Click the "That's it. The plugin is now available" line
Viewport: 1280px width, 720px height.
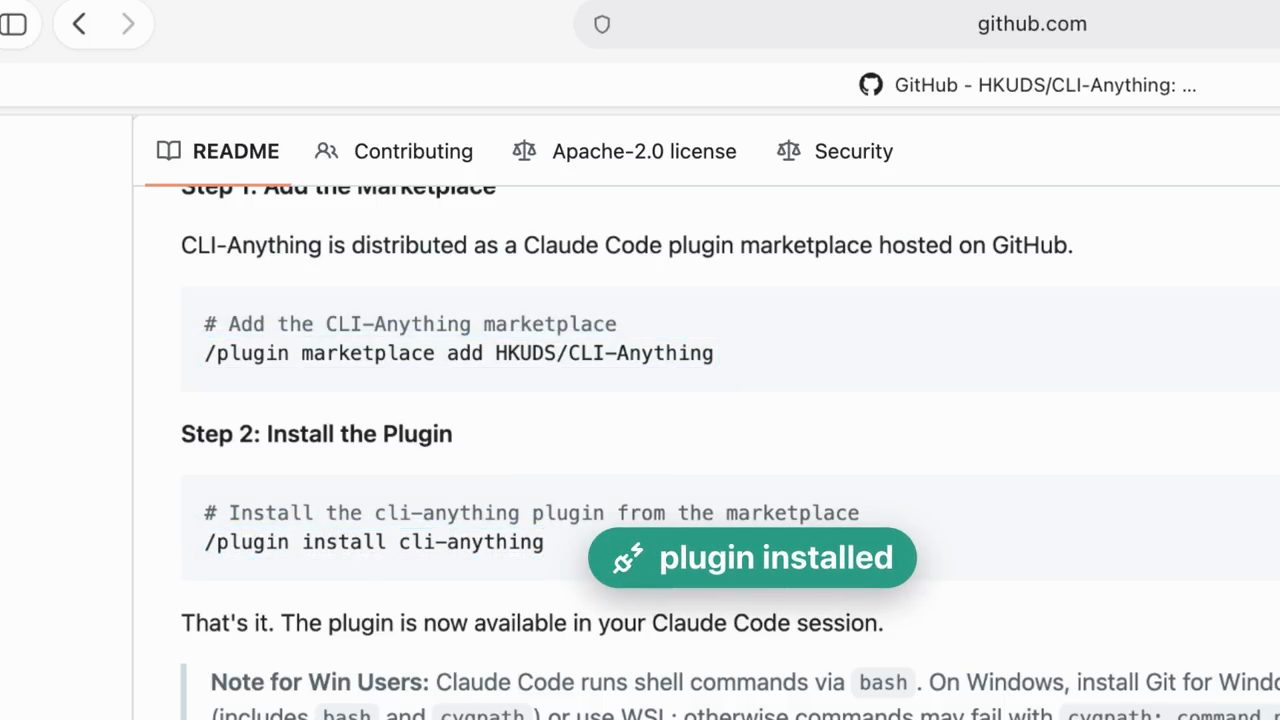(x=532, y=623)
